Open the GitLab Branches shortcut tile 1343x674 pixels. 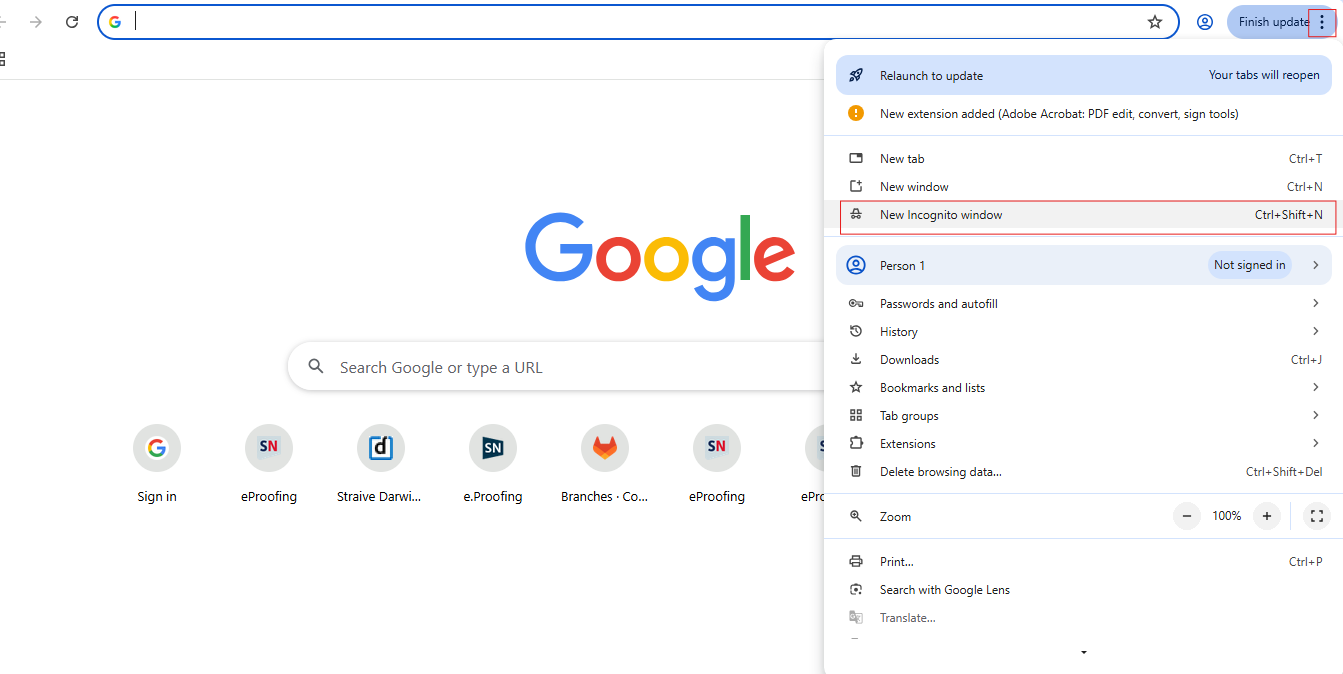click(x=605, y=449)
